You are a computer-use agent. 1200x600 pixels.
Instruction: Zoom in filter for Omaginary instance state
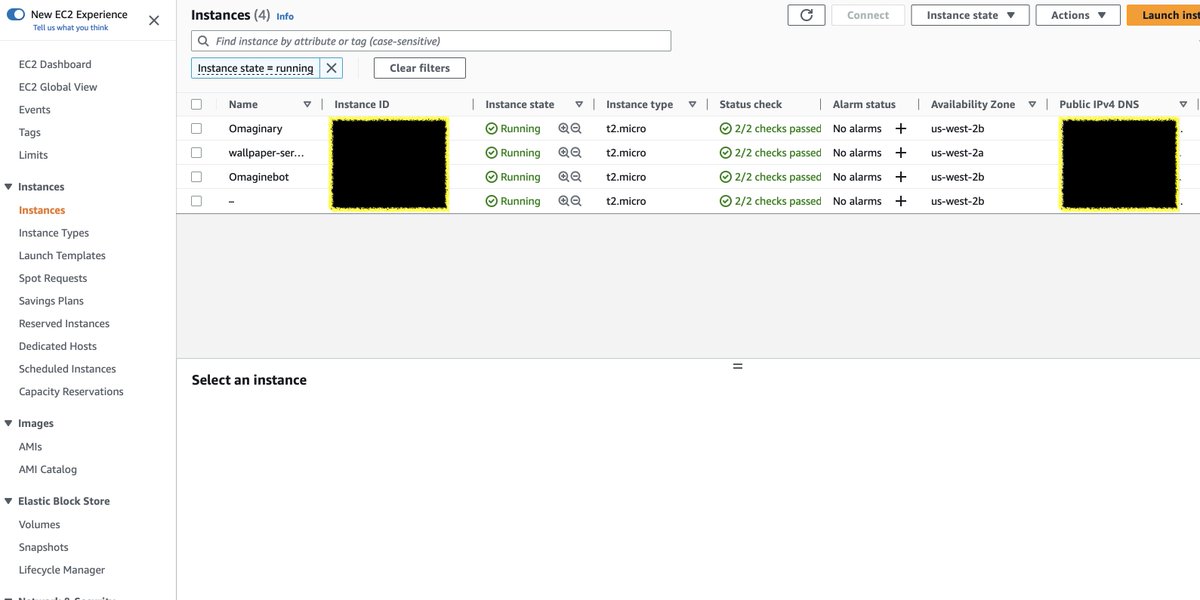(564, 129)
